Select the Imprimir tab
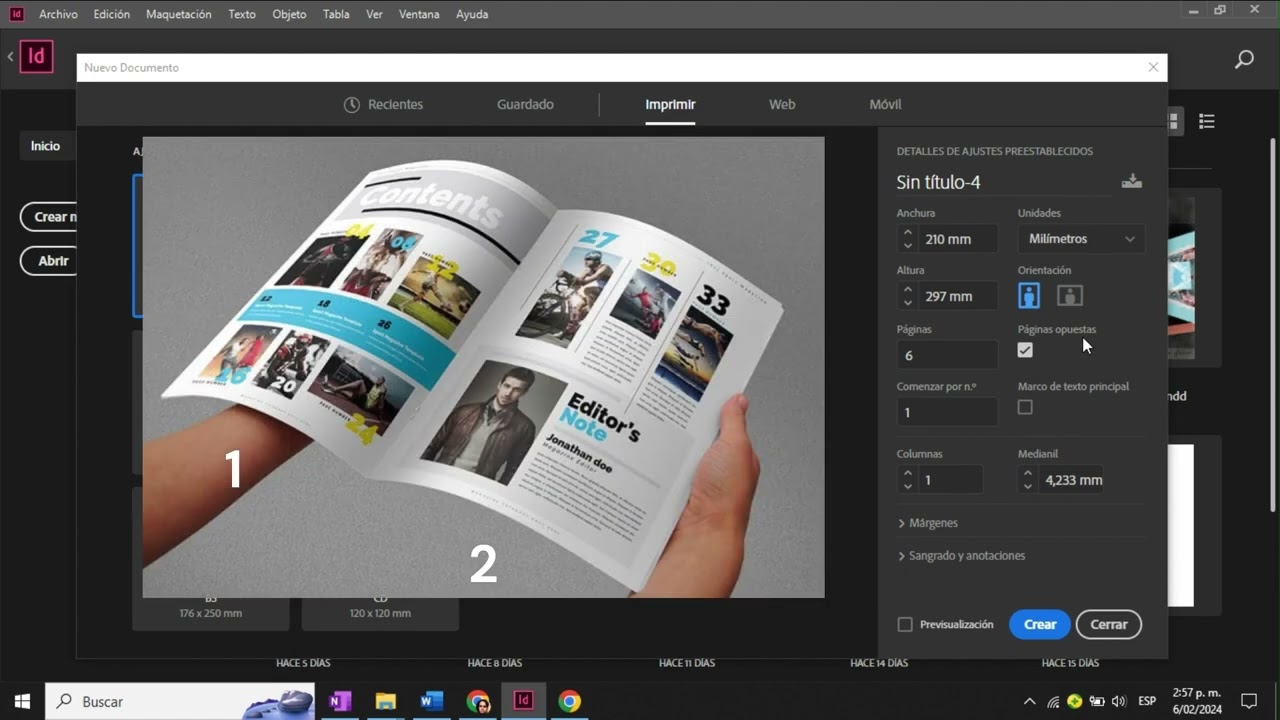 click(670, 104)
